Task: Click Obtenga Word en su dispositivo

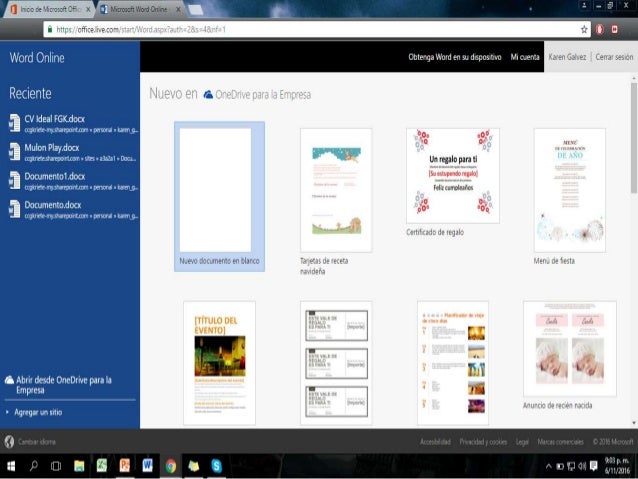Action: tap(455, 57)
